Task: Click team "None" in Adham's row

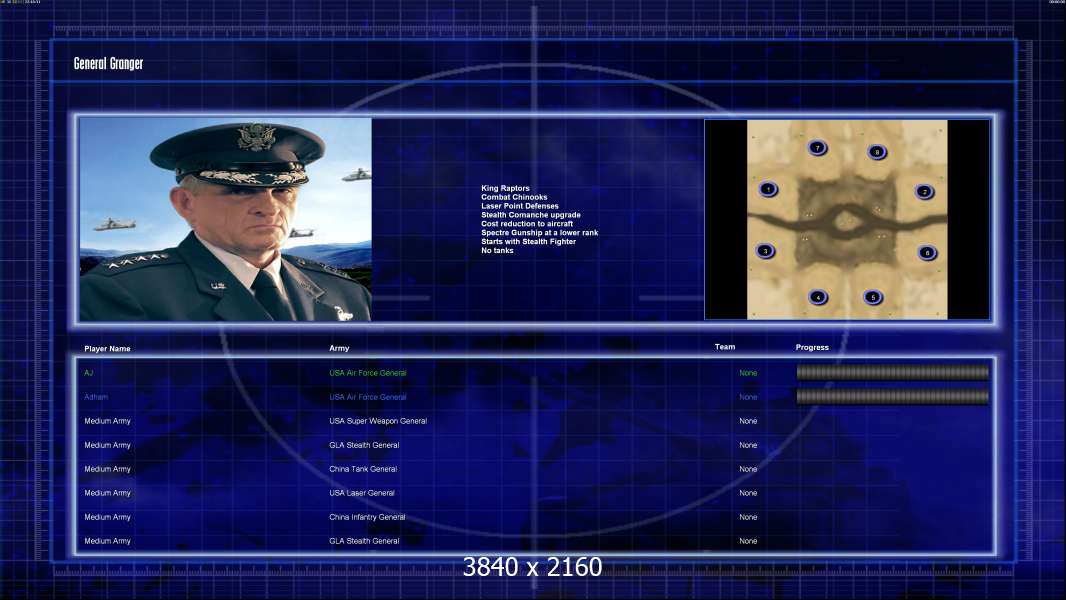Action: pos(748,397)
